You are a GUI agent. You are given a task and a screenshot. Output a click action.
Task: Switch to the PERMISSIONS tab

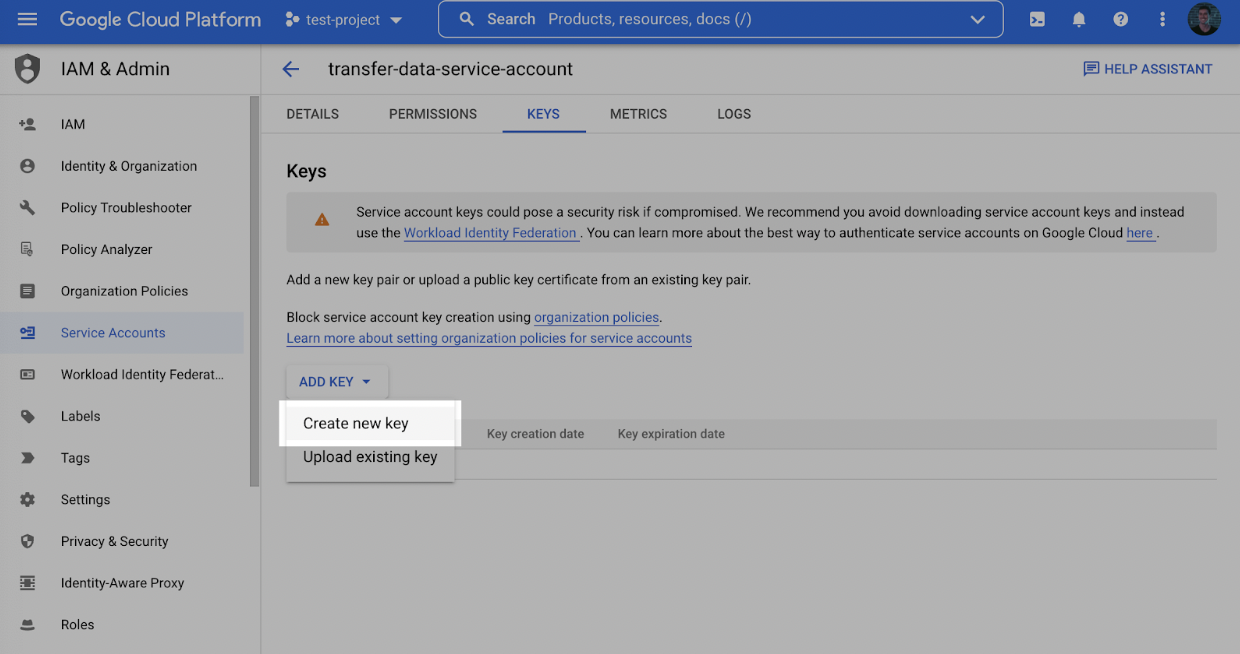pos(433,114)
